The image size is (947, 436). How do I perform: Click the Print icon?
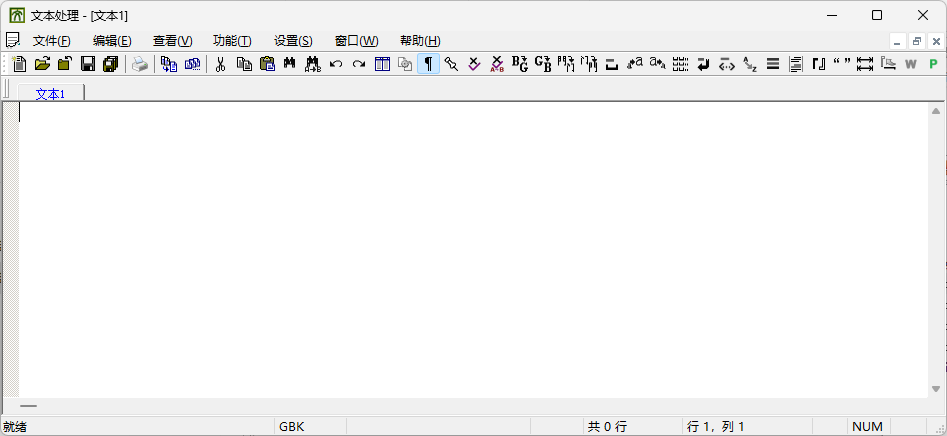(140, 64)
